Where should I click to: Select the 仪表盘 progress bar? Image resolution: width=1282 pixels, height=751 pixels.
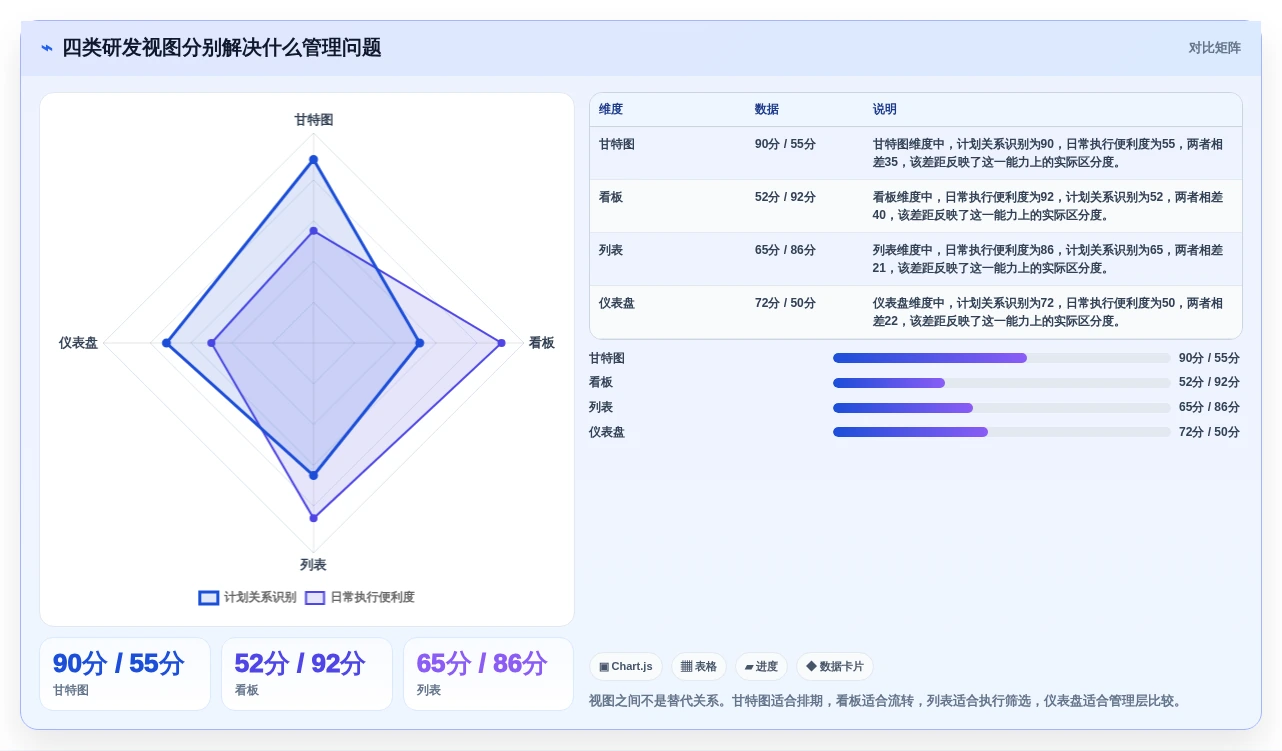(1001, 432)
